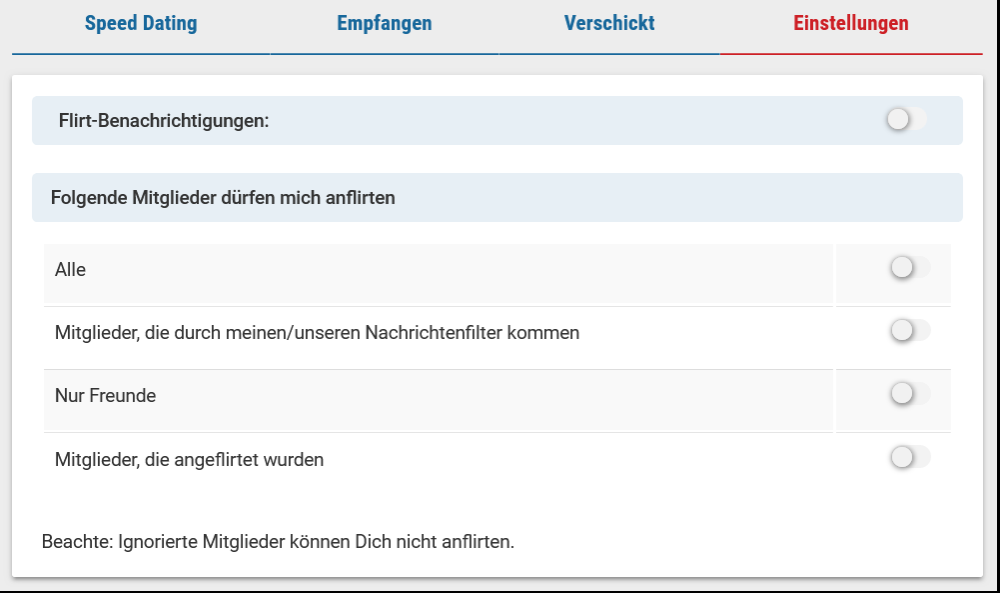
Task: Select the Einstellungen tab
Action: coord(851,24)
